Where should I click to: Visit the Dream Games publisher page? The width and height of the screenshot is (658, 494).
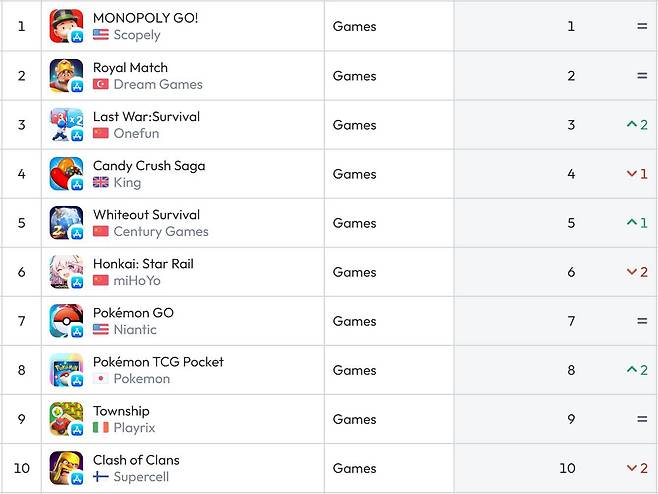[158, 84]
